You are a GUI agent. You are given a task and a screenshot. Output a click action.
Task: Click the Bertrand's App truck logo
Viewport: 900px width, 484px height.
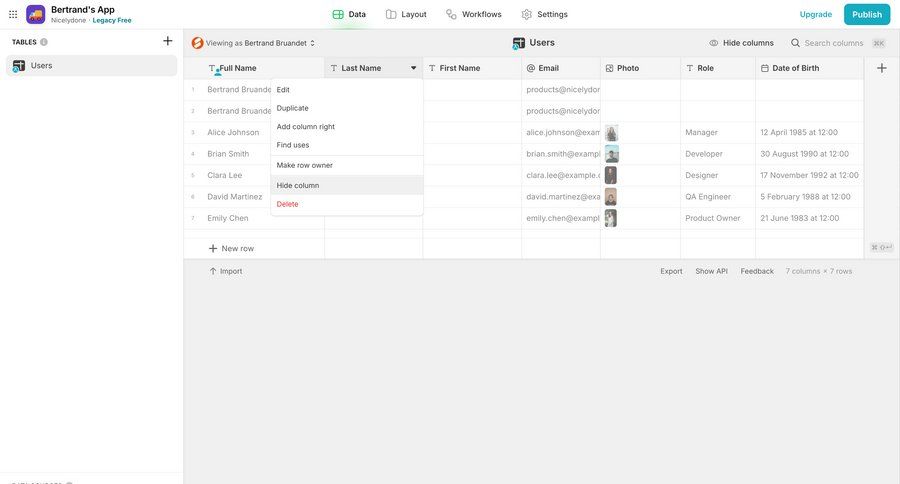coord(36,14)
